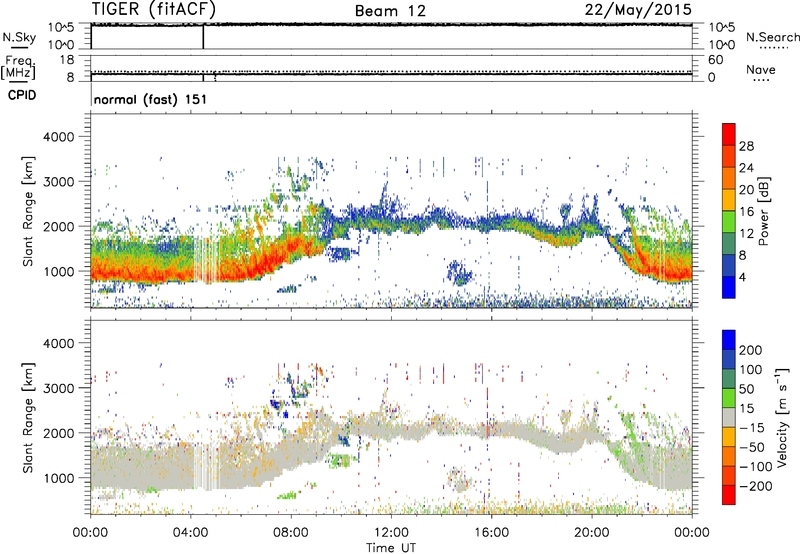This screenshot has height=554, width=800.
Task: Pick the bright blue top segment of velocity colorbar
Action: [729, 340]
